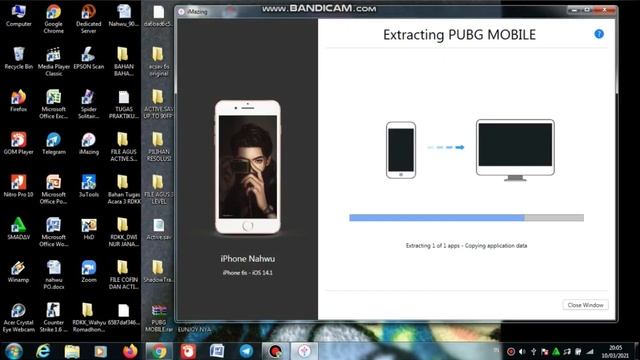Select the ShadowTra... folder

coord(159,272)
